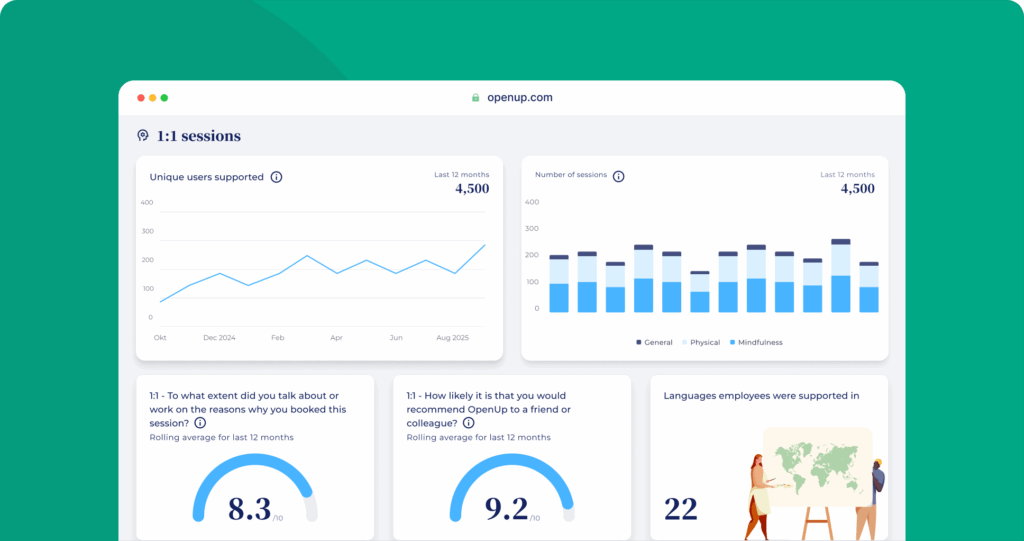Click info icon after 'booked this session?'

pyautogui.click(x=201, y=423)
